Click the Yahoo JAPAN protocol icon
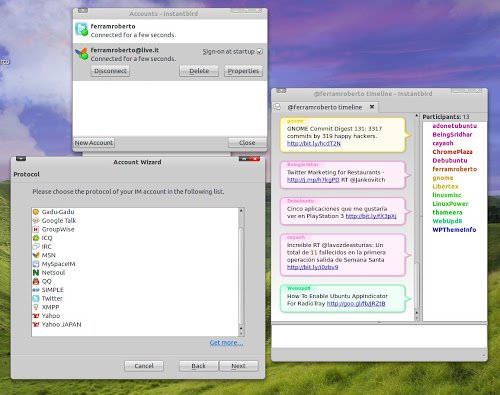Screen dimensions: 500x395 pos(36,324)
